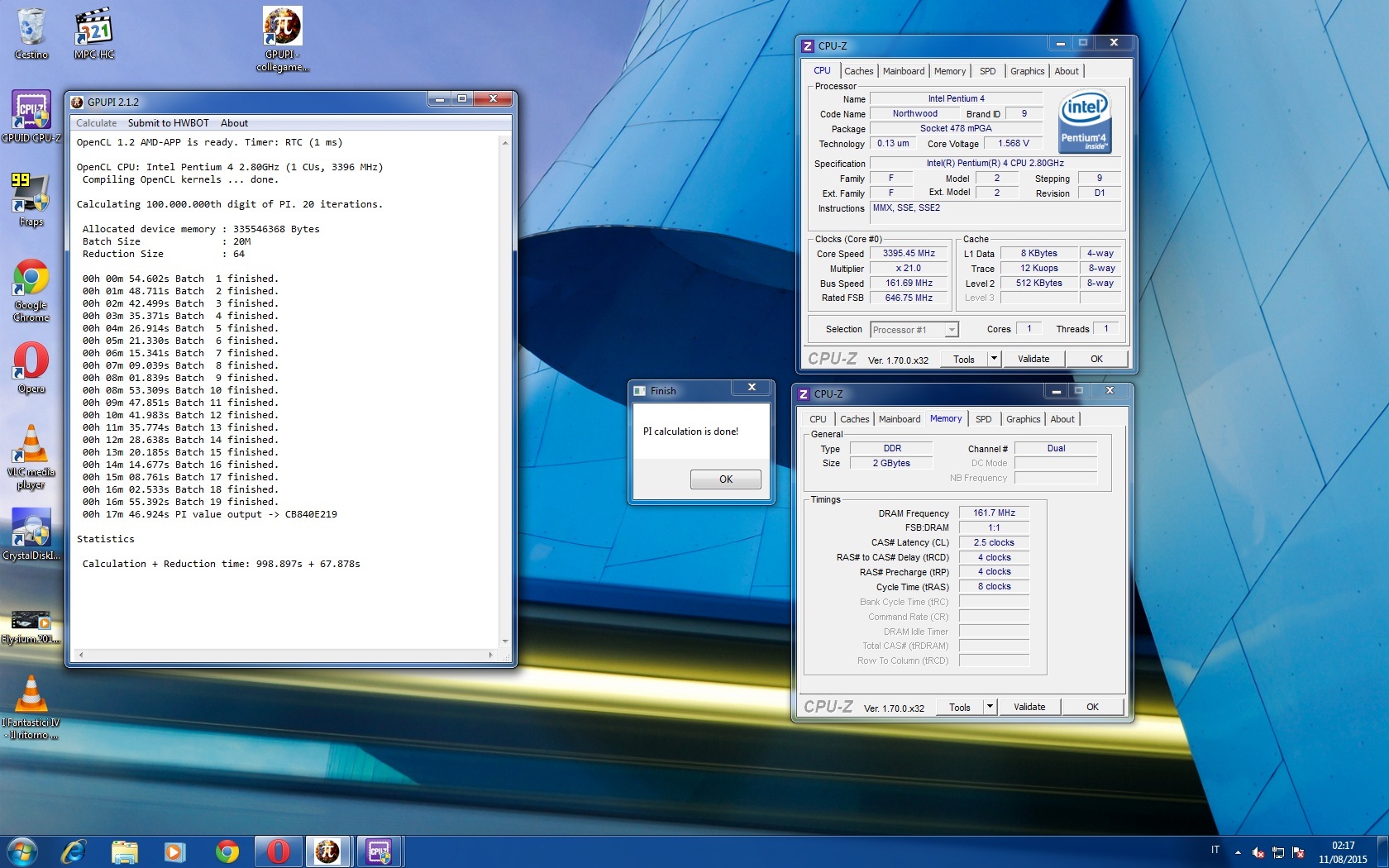Image resolution: width=1389 pixels, height=868 pixels.
Task: Open the Cestino recycle bin icon
Action: point(31,33)
